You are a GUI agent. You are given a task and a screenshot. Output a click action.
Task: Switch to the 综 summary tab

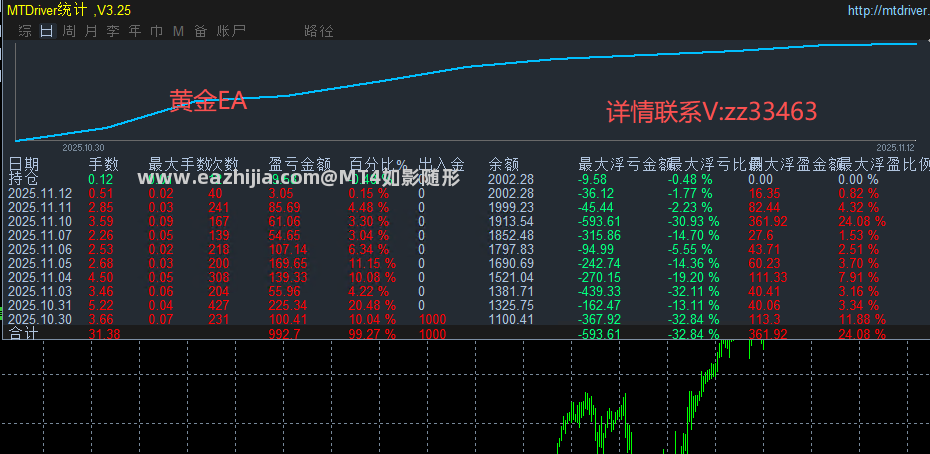(x=25, y=31)
